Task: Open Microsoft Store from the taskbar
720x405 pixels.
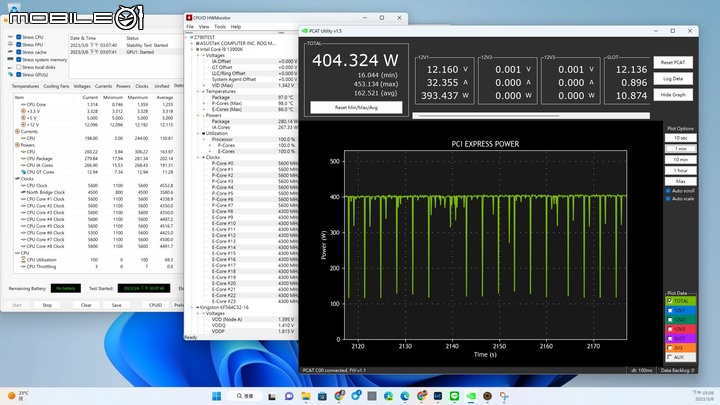Action: 322,396
